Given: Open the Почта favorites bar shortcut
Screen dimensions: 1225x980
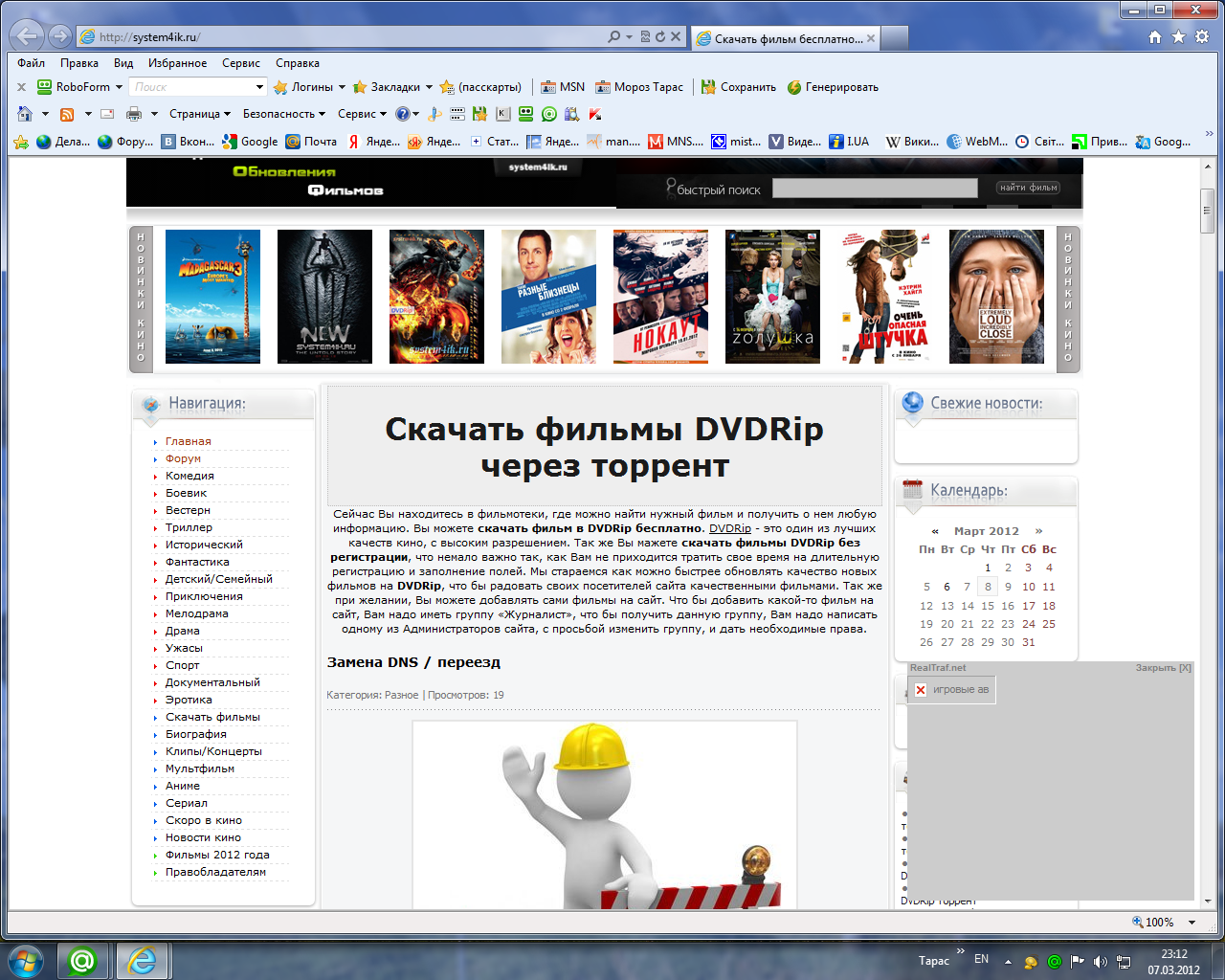Looking at the screenshot, I should pos(311,142).
